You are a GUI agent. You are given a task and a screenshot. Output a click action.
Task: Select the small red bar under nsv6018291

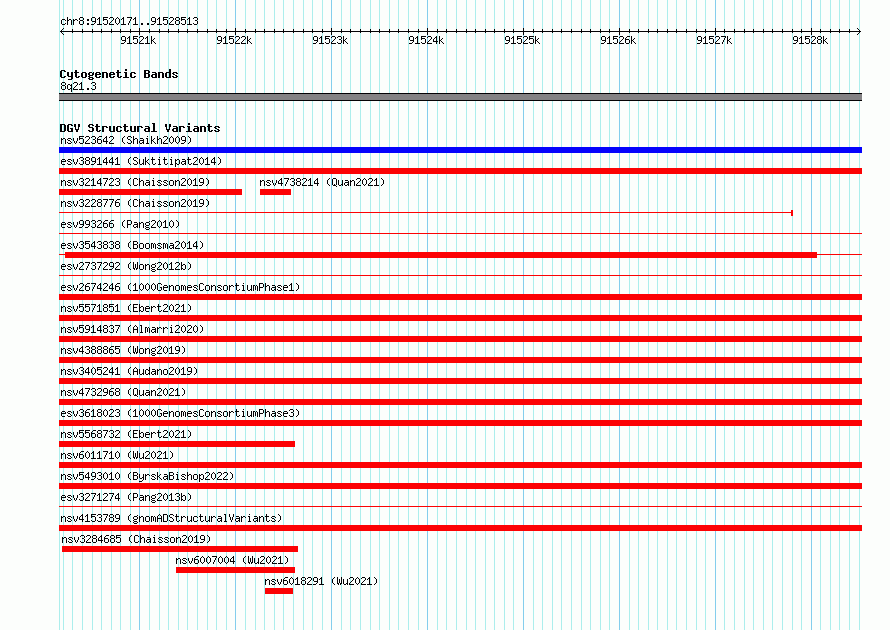click(x=279, y=591)
